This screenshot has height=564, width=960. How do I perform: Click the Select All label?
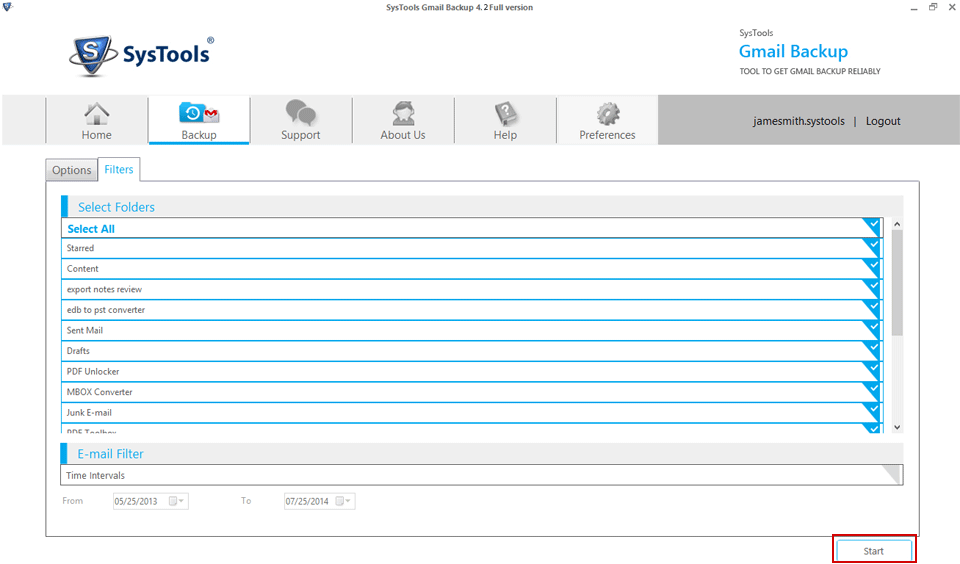click(91, 229)
